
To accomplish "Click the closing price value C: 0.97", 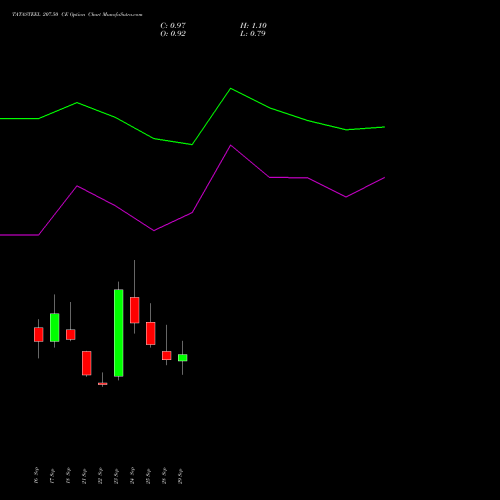I will point(173,26).
